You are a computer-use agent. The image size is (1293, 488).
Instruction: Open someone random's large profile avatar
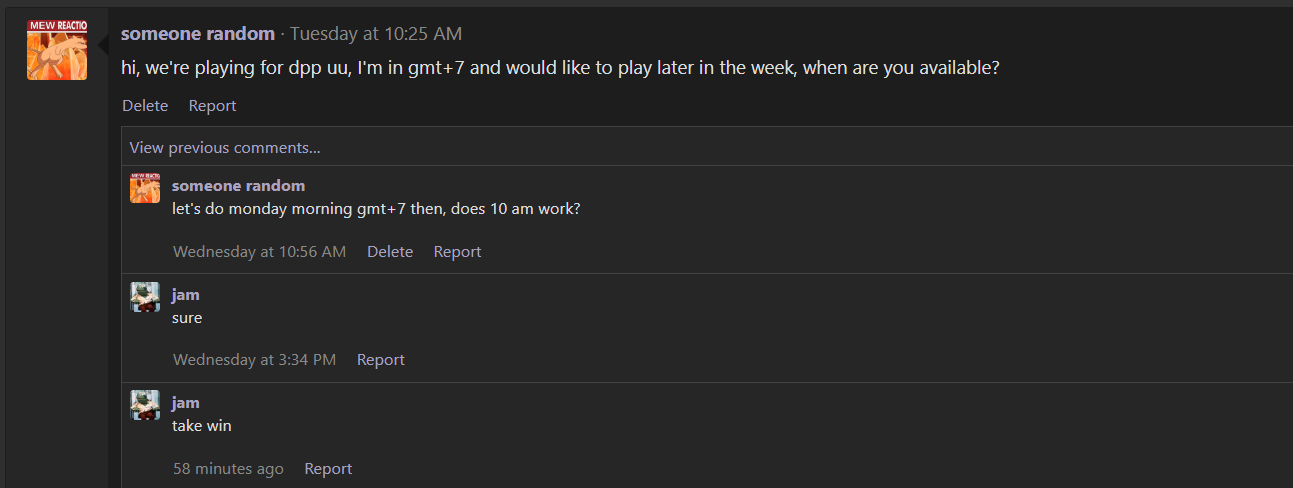coord(57,50)
